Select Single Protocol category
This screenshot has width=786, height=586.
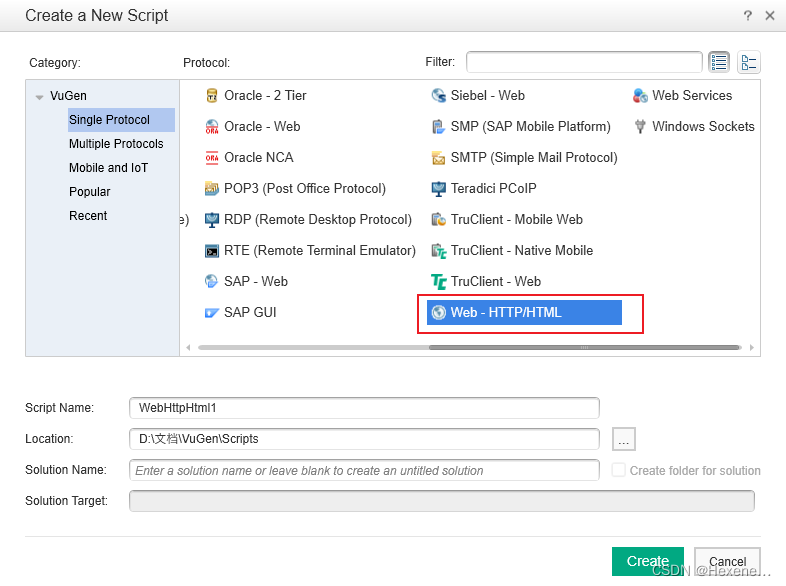point(121,120)
